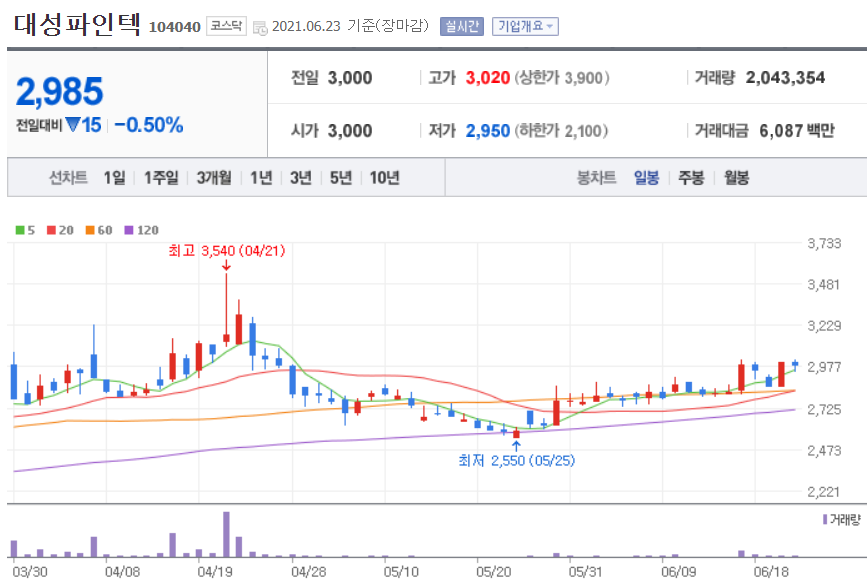Viewport: 867px width, 584px height.
Task: Click the calendar icon beside 2021.06.23
Action: 260,28
